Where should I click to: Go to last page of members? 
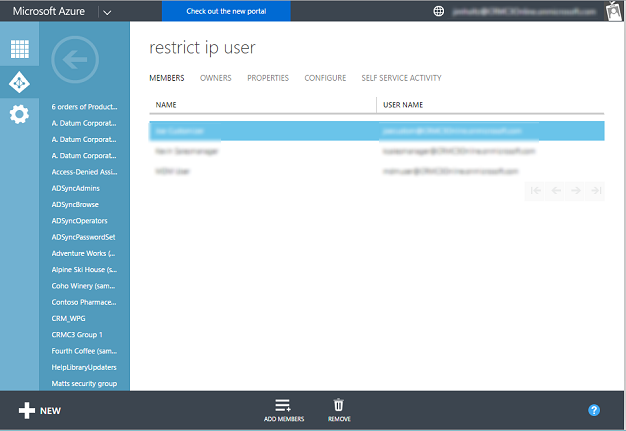click(x=596, y=190)
